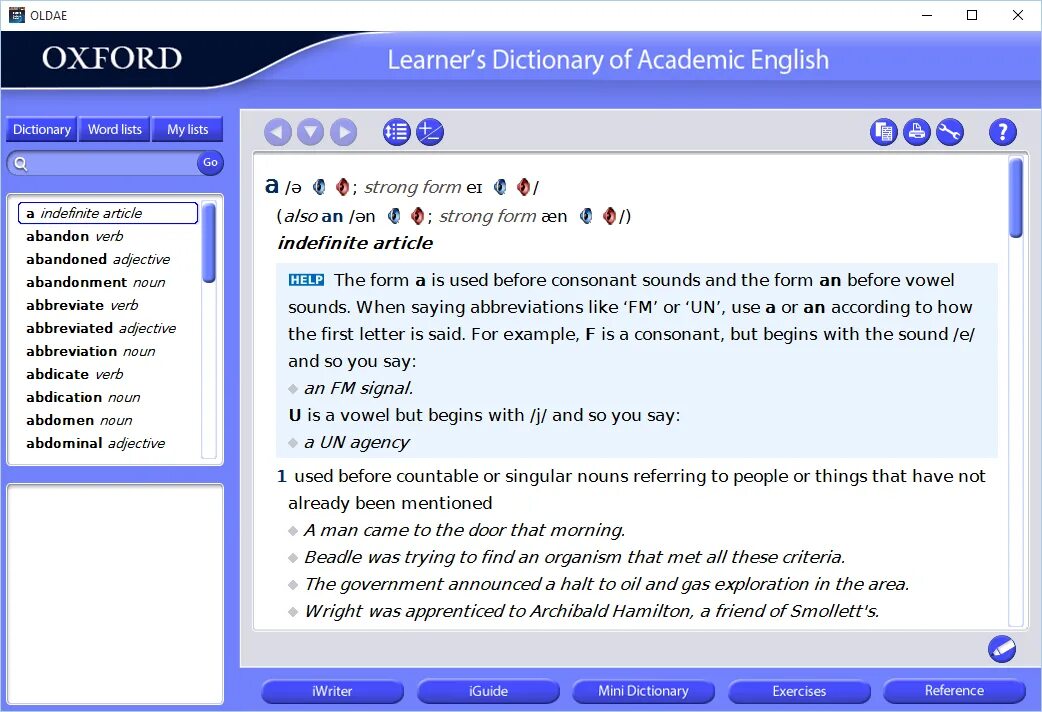The height and width of the screenshot is (712, 1042).
Task: Play British pronunciation of weak form 'a'
Action: point(319,187)
